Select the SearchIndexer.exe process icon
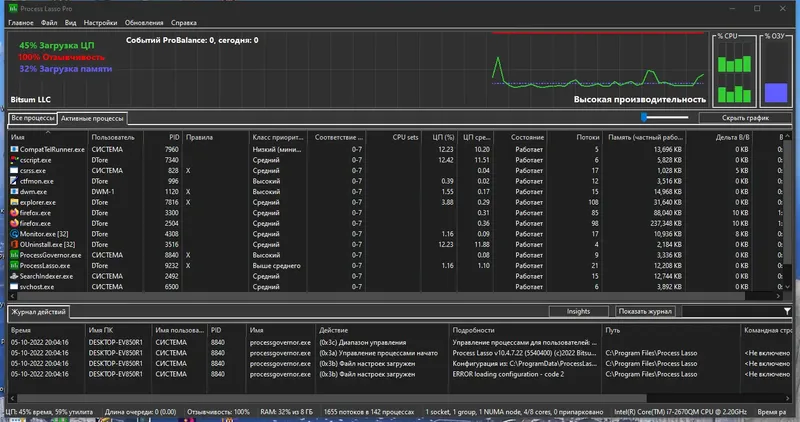This screenshot has height=422, width=800. pyautogui.click(x=14, y=276)
